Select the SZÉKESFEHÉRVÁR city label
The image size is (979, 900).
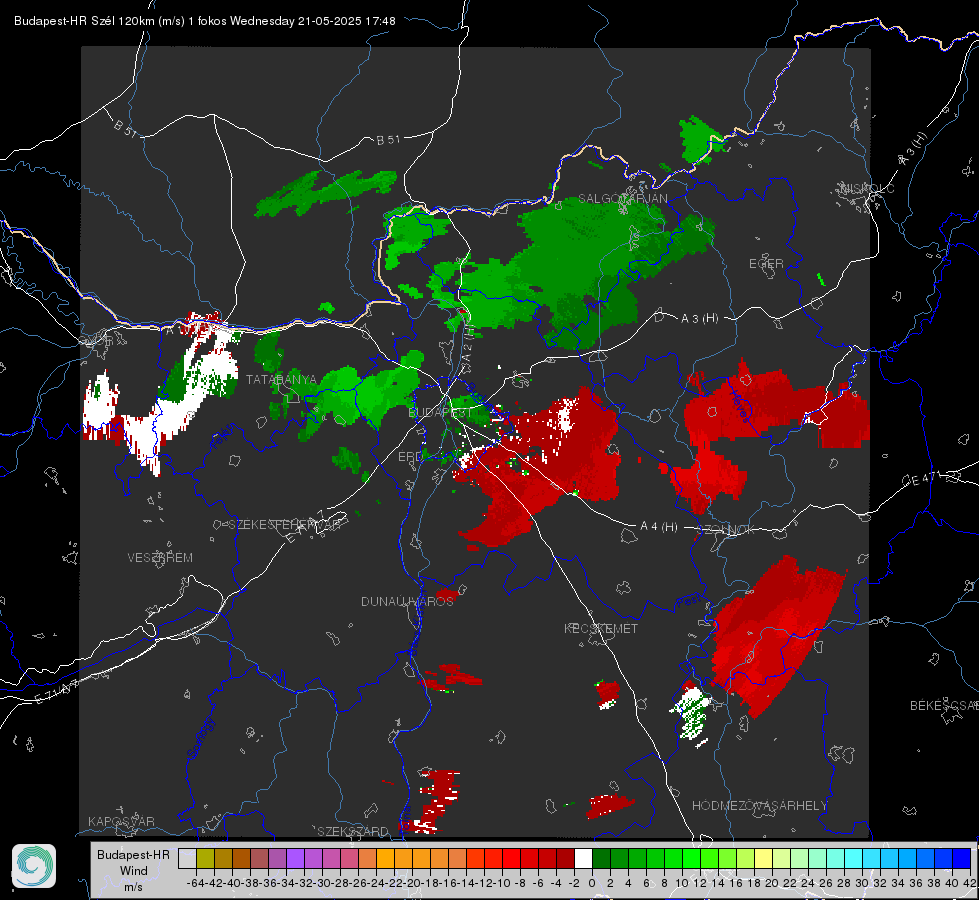coord(285,525)
